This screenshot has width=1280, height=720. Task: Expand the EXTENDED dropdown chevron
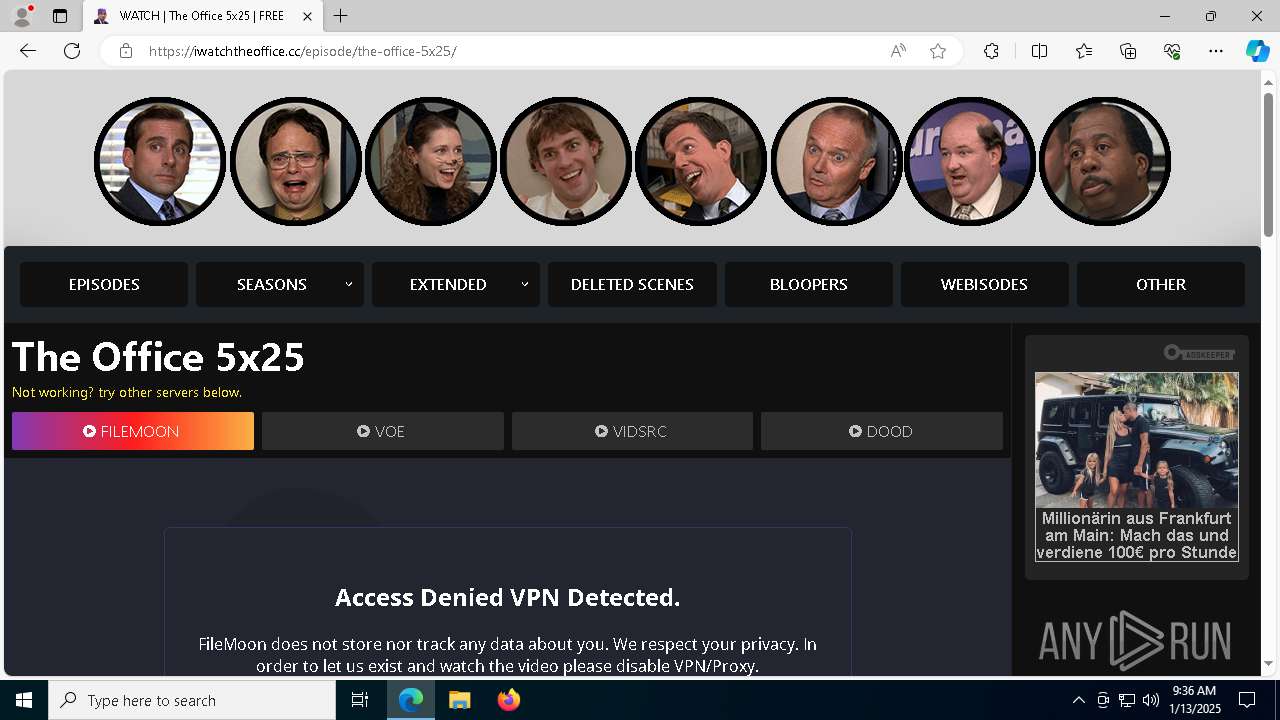[525, 284]
